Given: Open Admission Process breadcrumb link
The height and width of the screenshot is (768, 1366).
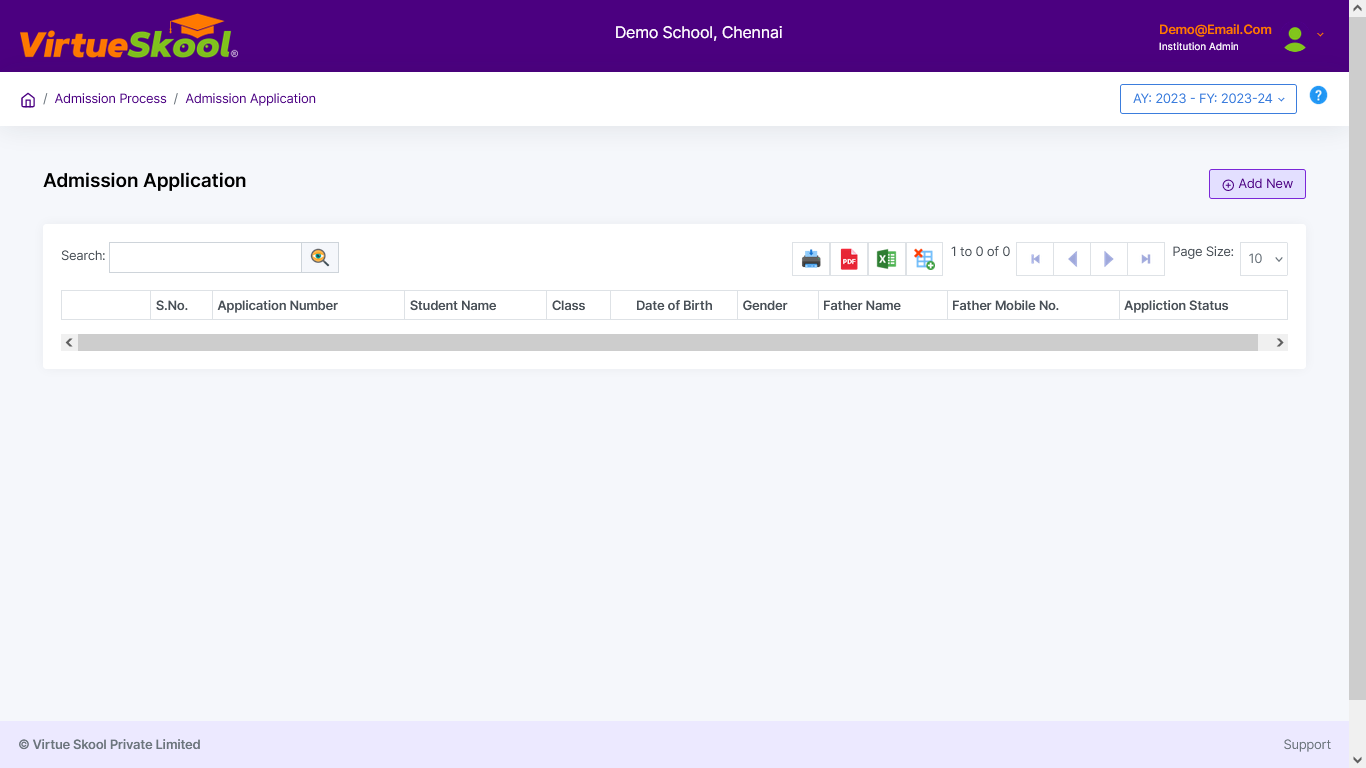Looking at the screenshot, I should pyautogui.click(x=111, y=99).
